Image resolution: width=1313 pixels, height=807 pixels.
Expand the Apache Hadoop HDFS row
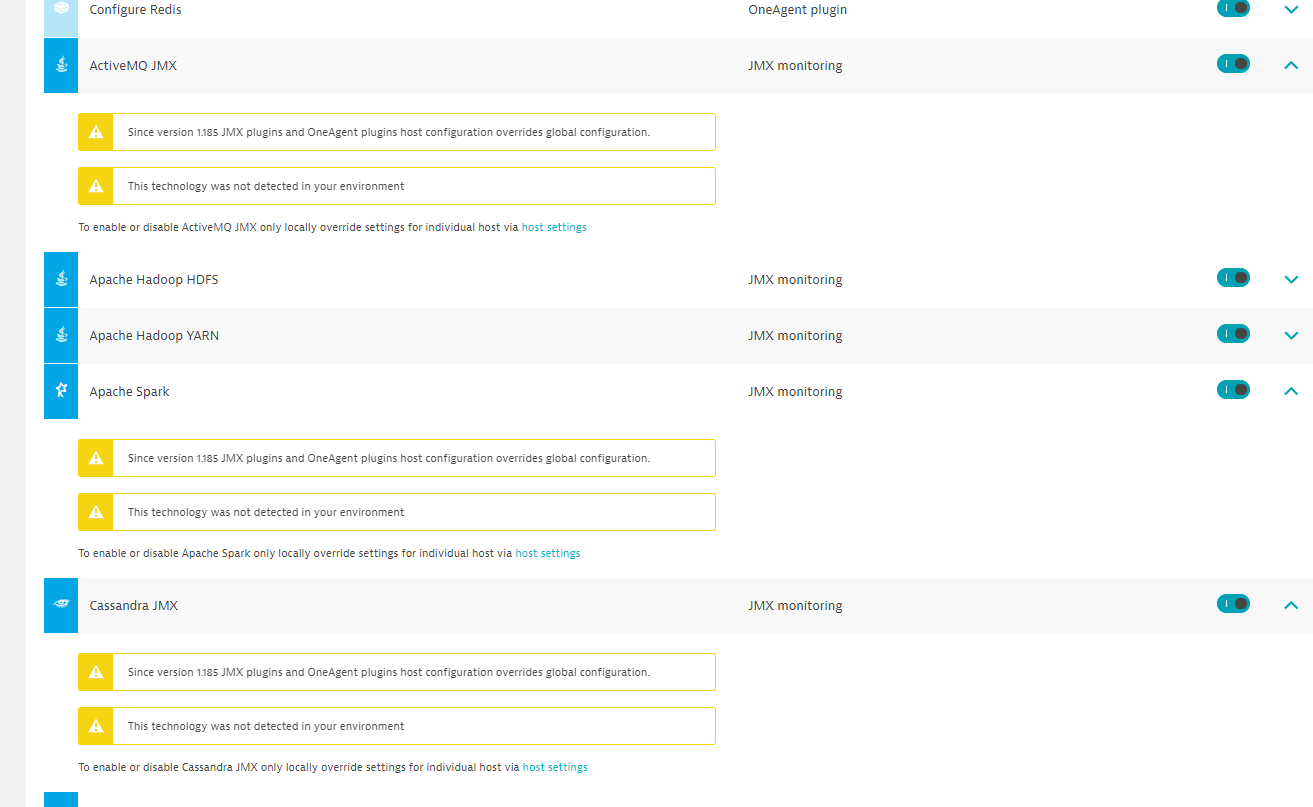[1290, 280]
